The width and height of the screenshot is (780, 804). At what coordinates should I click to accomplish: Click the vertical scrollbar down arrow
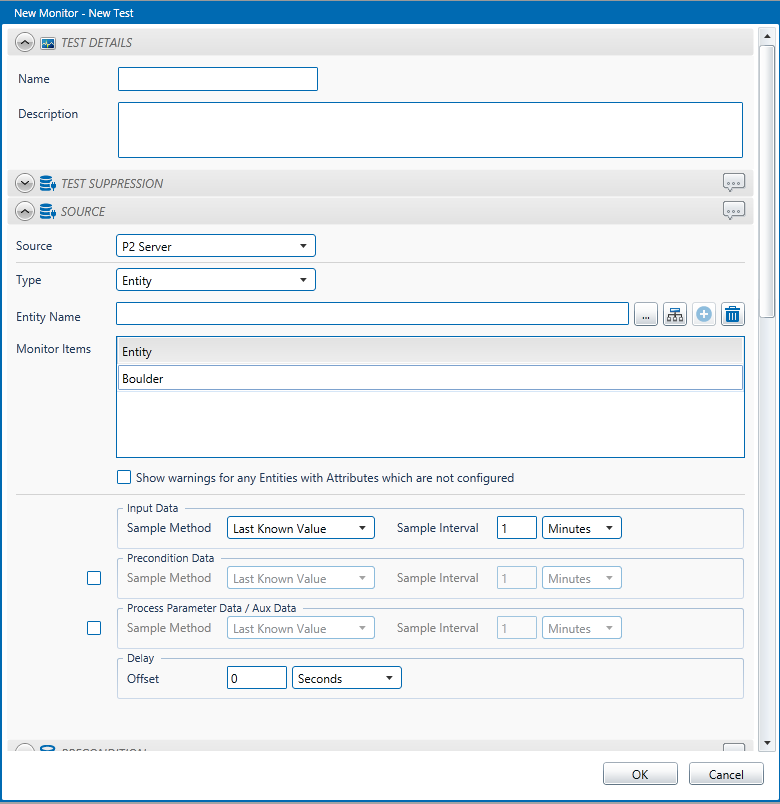point(767,743)
